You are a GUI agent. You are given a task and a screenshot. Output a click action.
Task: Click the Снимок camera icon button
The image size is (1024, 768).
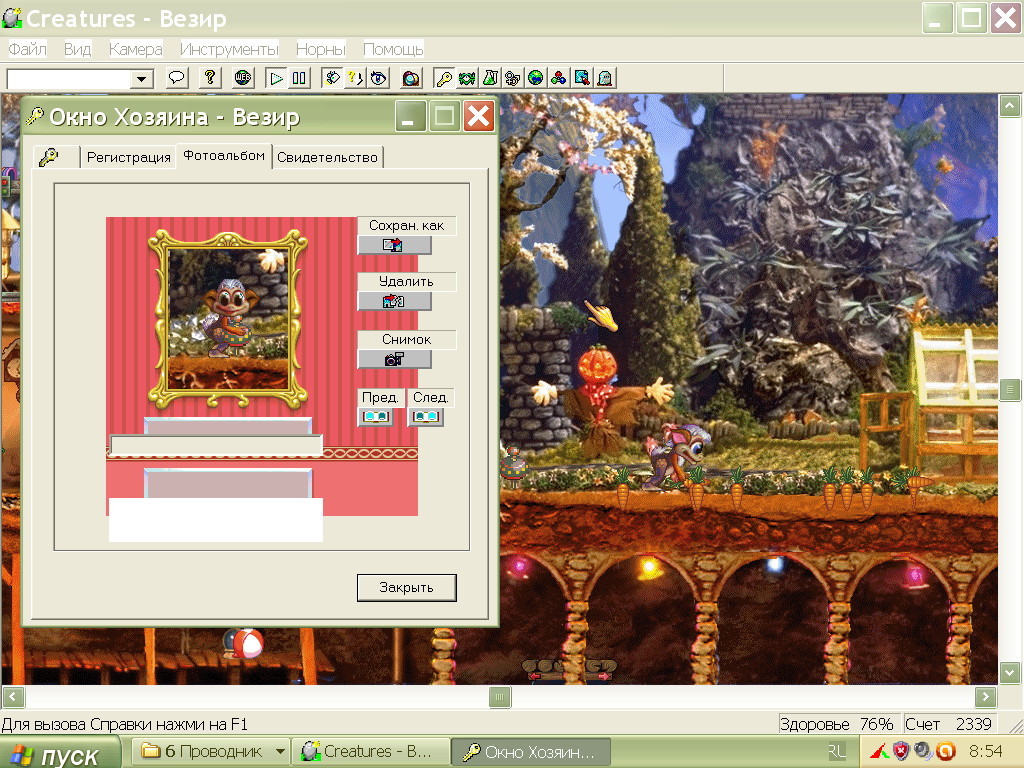point(394,359)
